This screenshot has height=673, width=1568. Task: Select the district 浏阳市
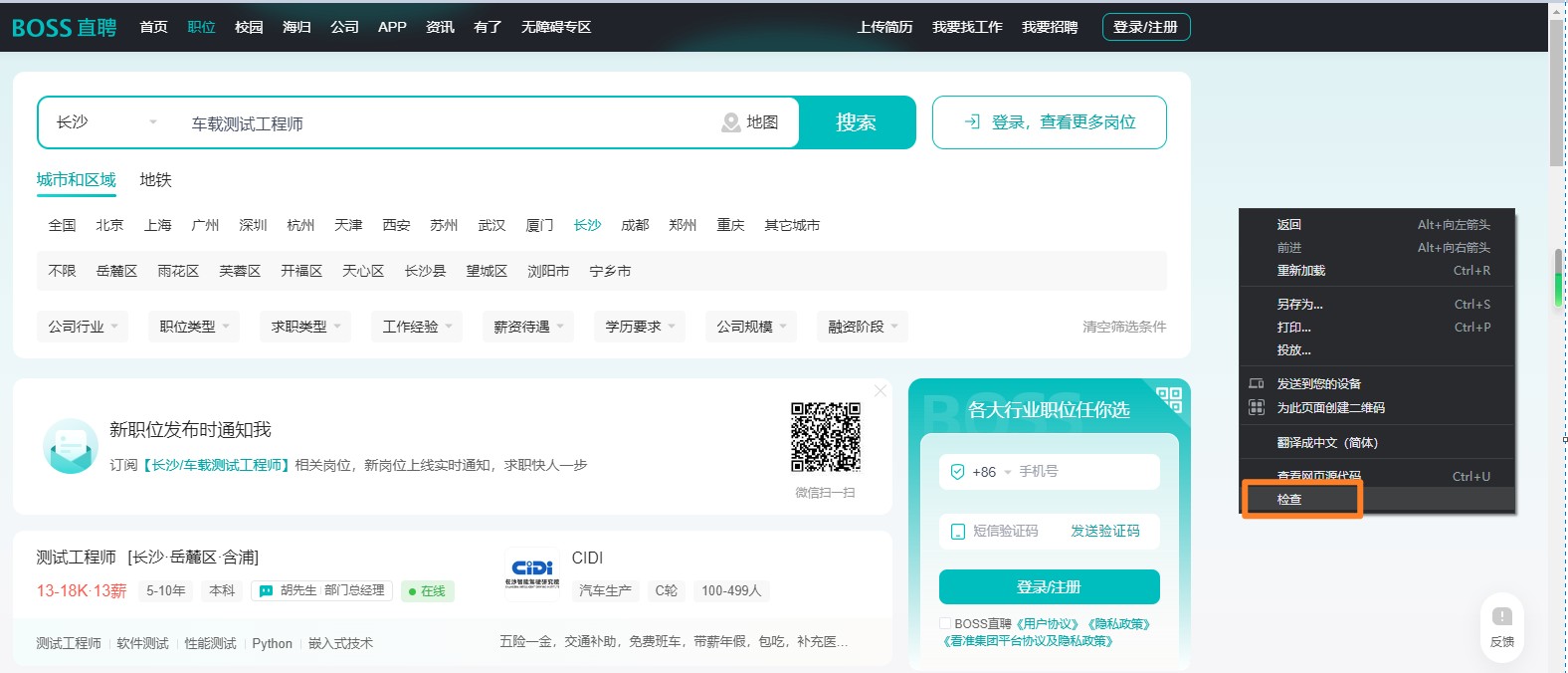548,271
